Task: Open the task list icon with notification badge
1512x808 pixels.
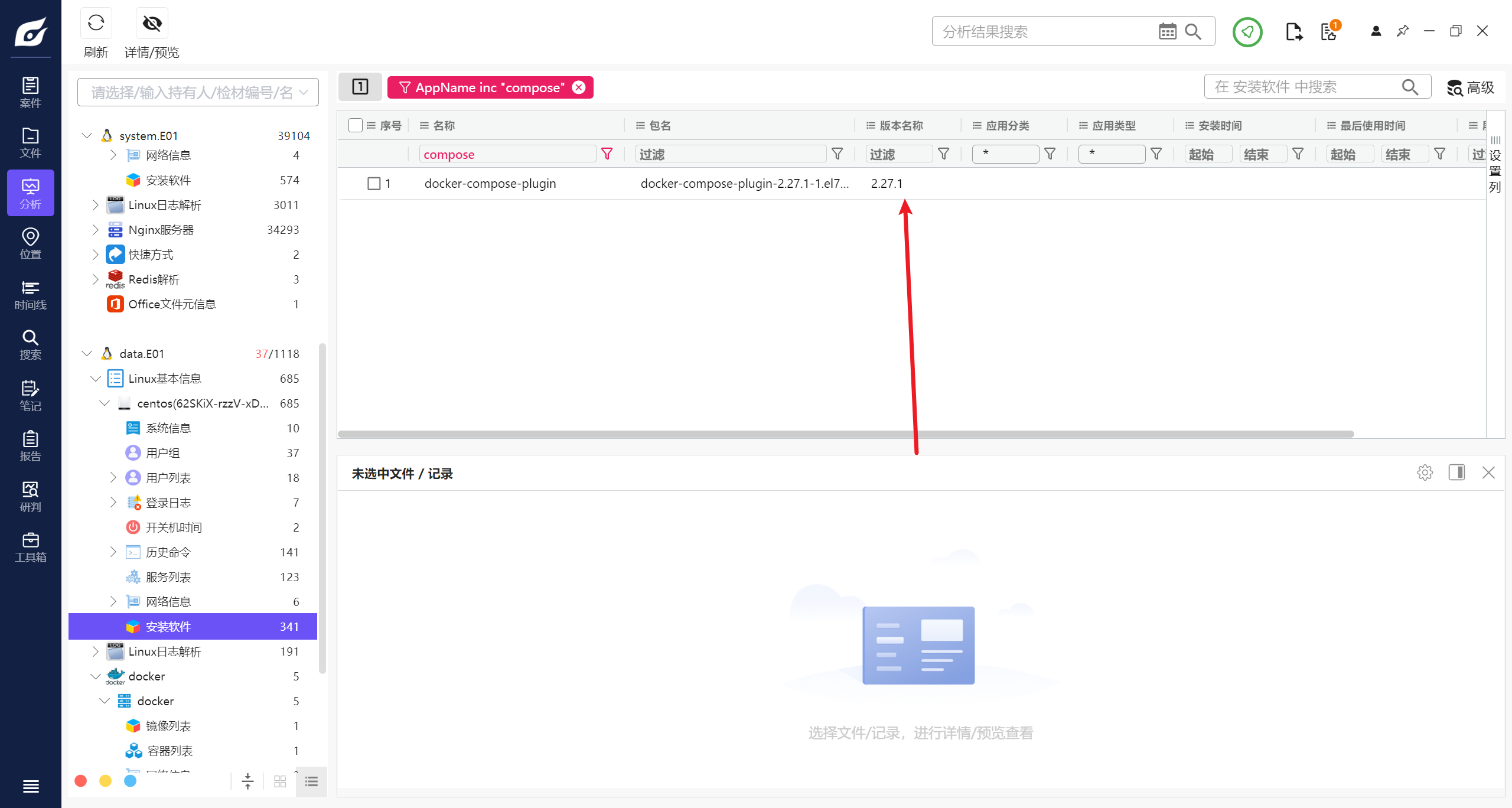Action: click(1329, 31)
